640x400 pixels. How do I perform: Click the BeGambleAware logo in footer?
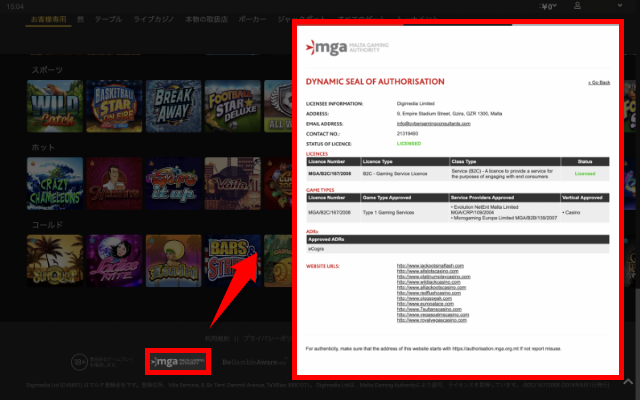pos(254,361)
